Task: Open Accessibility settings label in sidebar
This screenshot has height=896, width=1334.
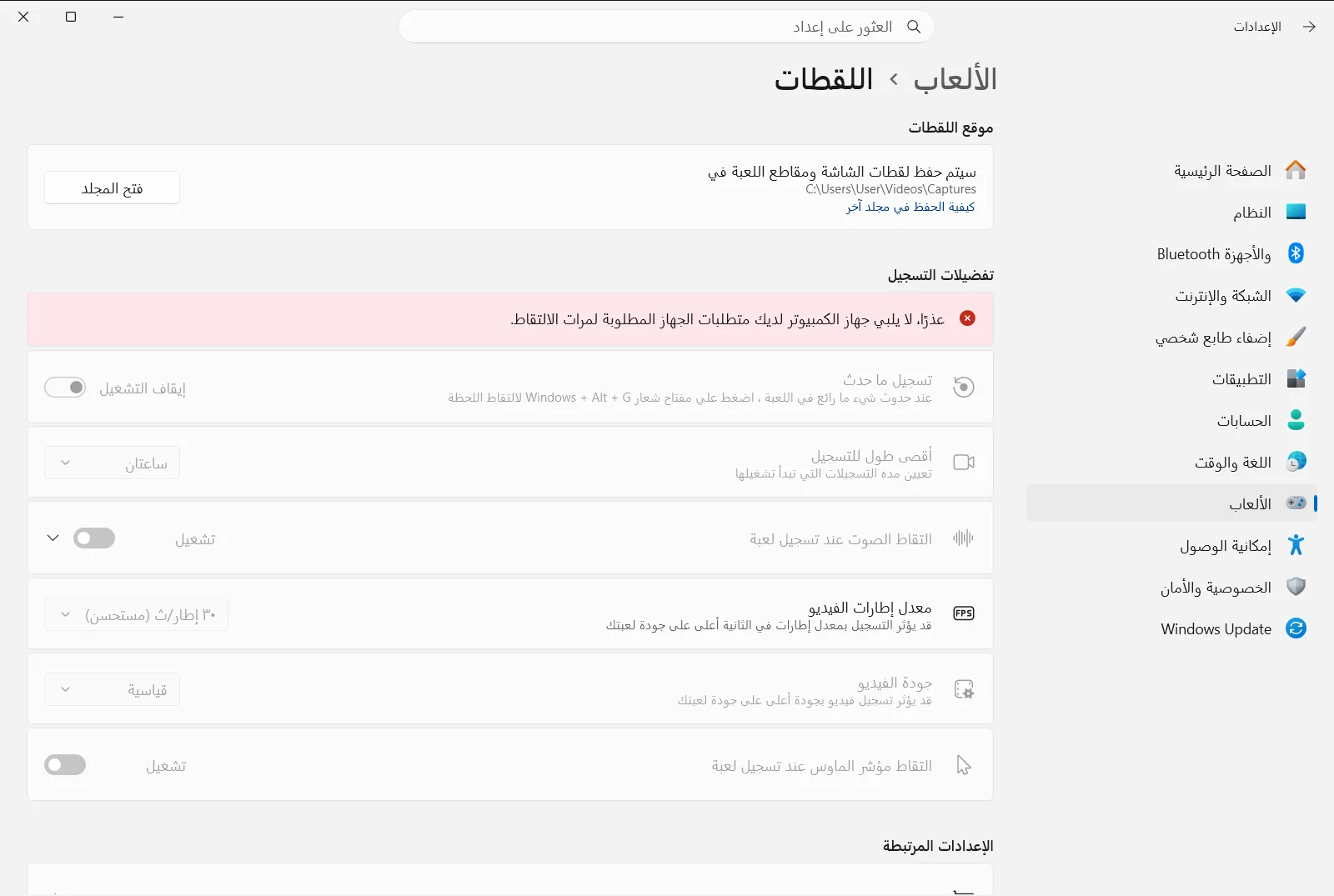Action: pyautogui.click(x=1225, y=546)
